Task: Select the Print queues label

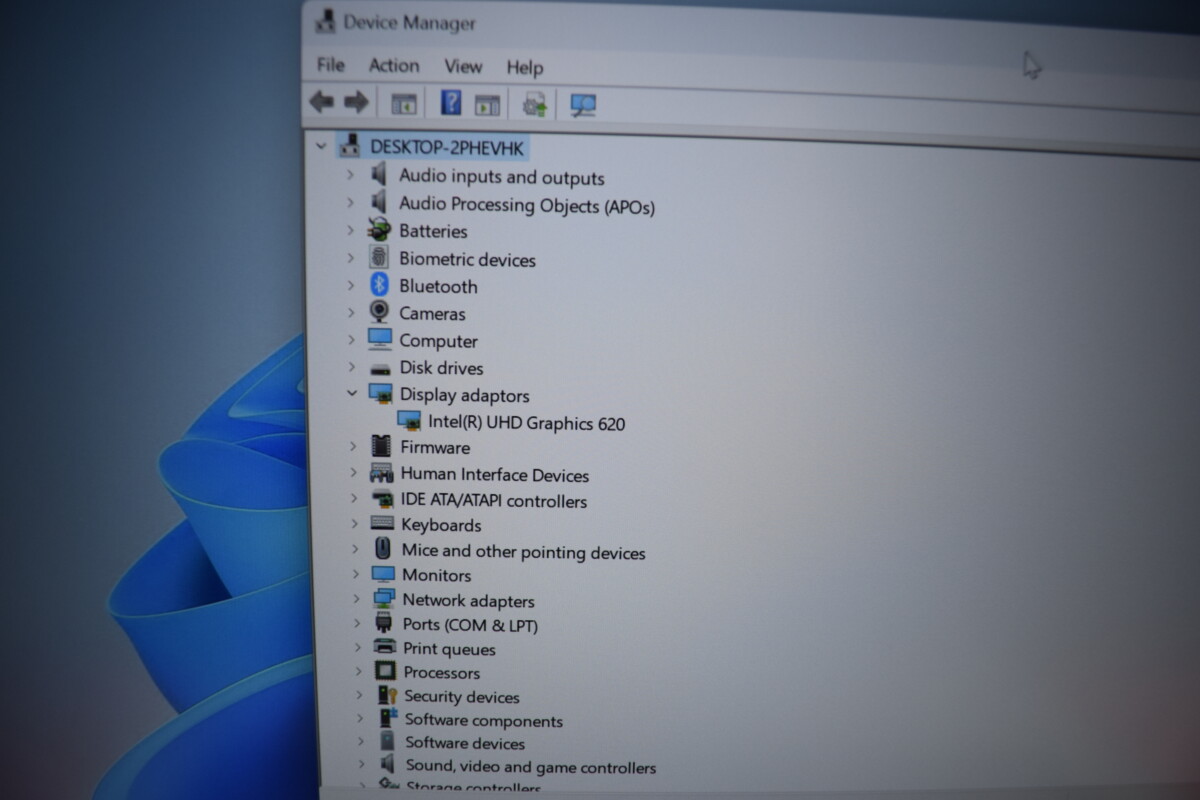Action: [x=449, y=649]
